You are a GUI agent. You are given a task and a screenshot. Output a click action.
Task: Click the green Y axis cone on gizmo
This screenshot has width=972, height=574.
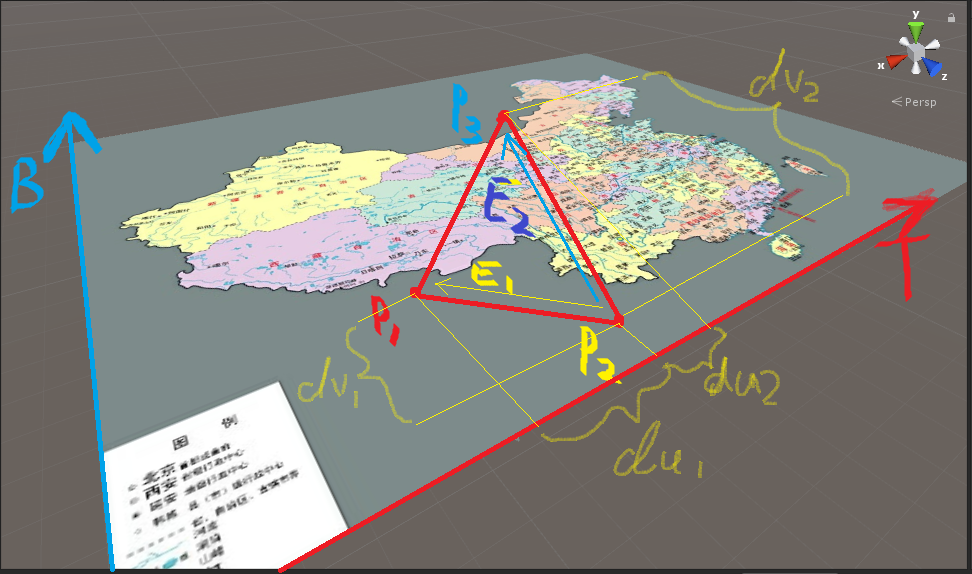tap(916, 31)
